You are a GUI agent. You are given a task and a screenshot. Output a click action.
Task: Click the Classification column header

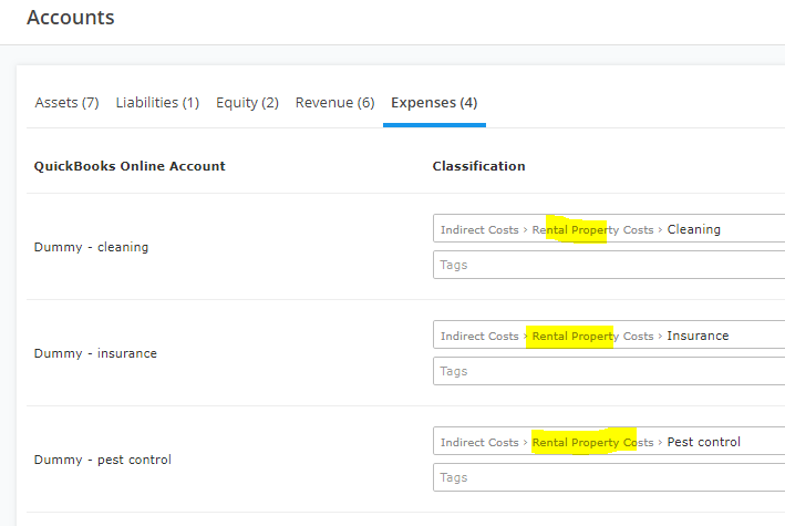(x=479, y=166)
